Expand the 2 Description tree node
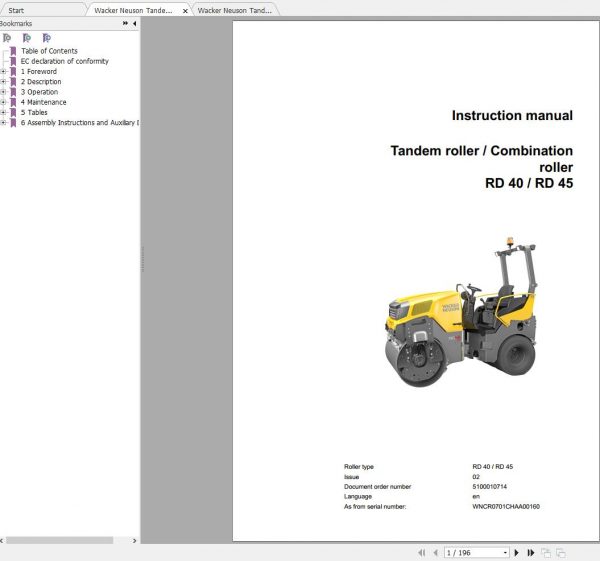This screenshot has width=600, height=561. coord(3,82)
